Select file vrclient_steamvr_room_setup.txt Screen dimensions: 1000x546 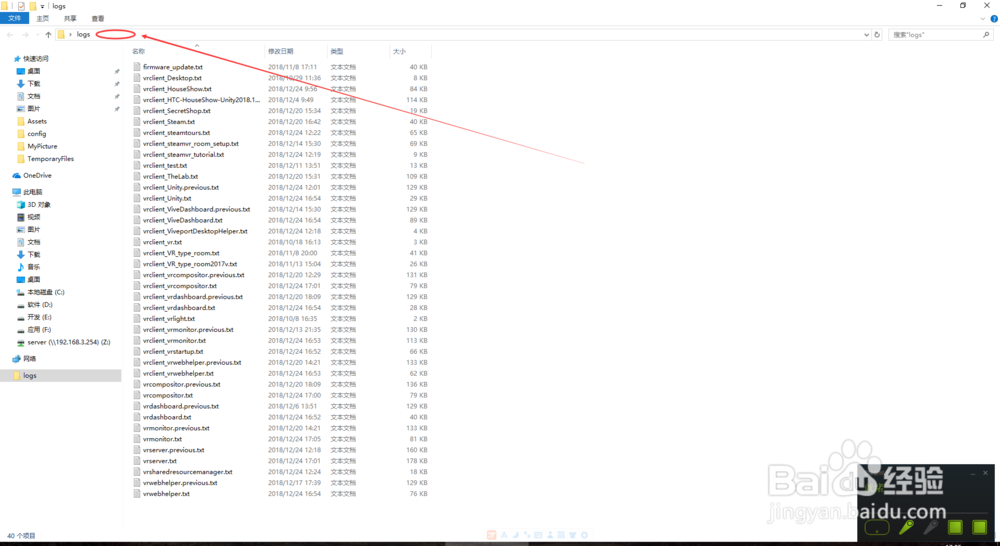coord(191,144)
